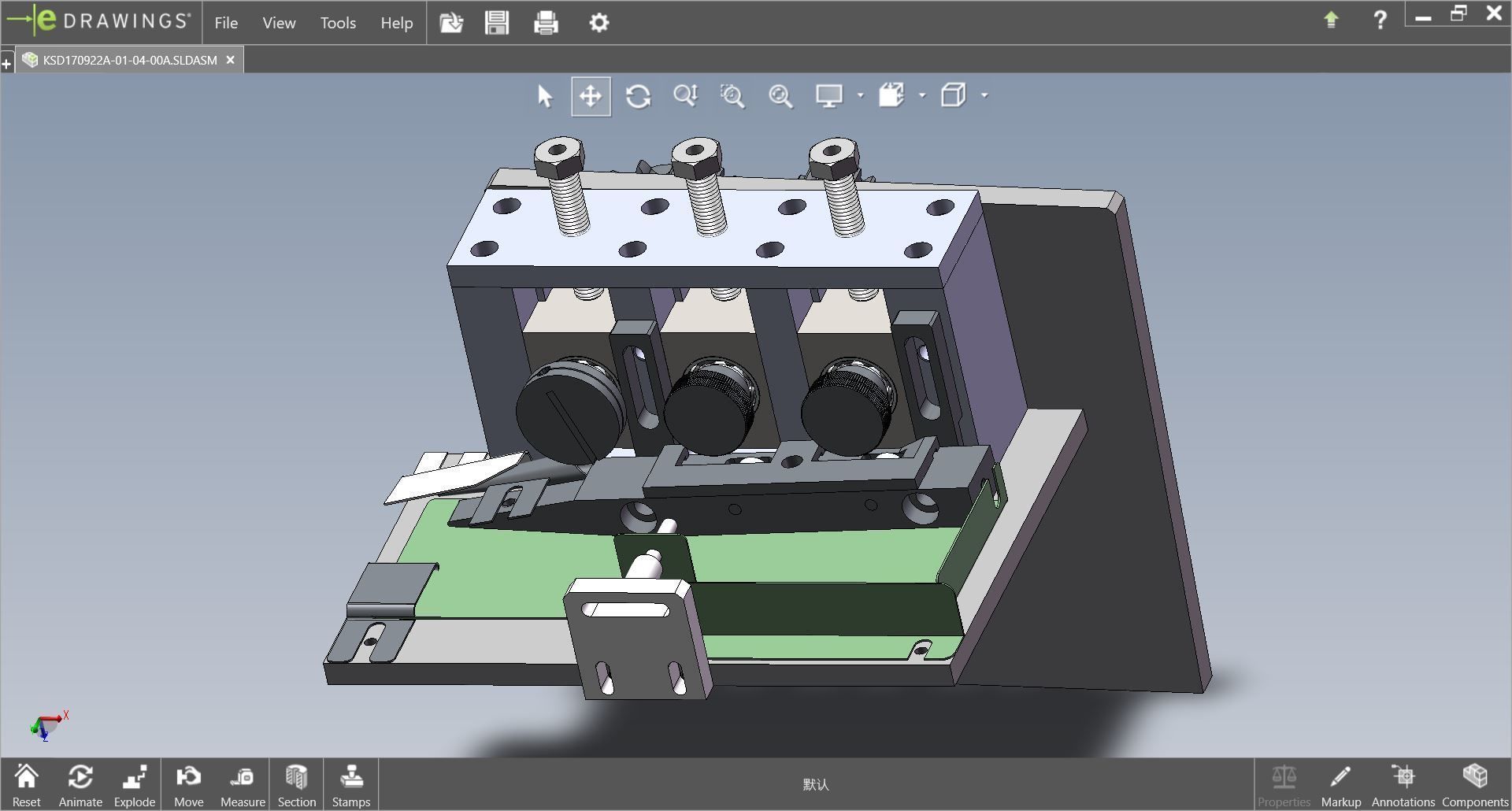The height and width of the screenshot is (811, 1512).
Task: Close the KSD170922A-01-04-00A.SLDASM tab
Action: point(230,60)
